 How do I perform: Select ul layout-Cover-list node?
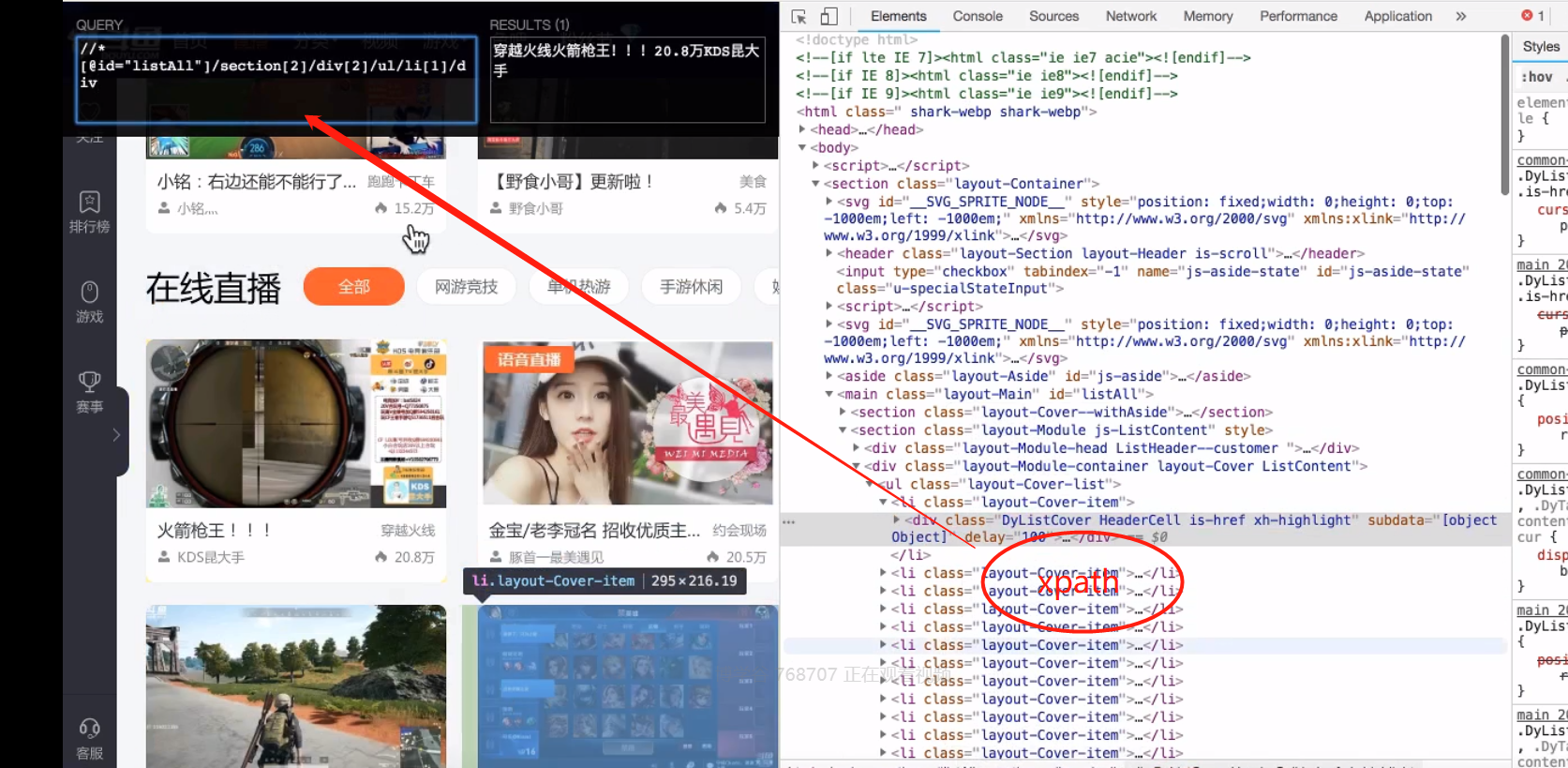click(x=1000, y=484)
